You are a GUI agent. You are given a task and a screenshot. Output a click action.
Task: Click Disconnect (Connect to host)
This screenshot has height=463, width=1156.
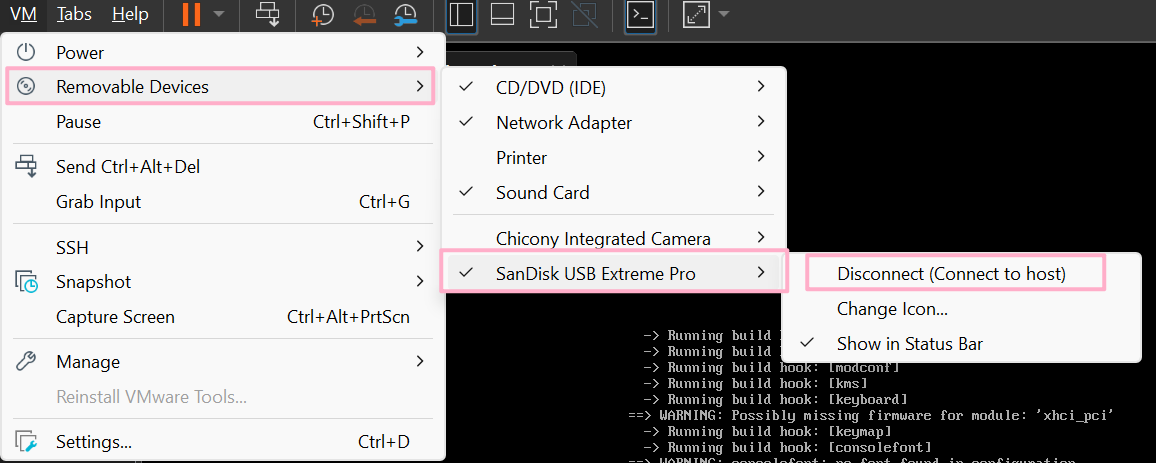[951, 274]
